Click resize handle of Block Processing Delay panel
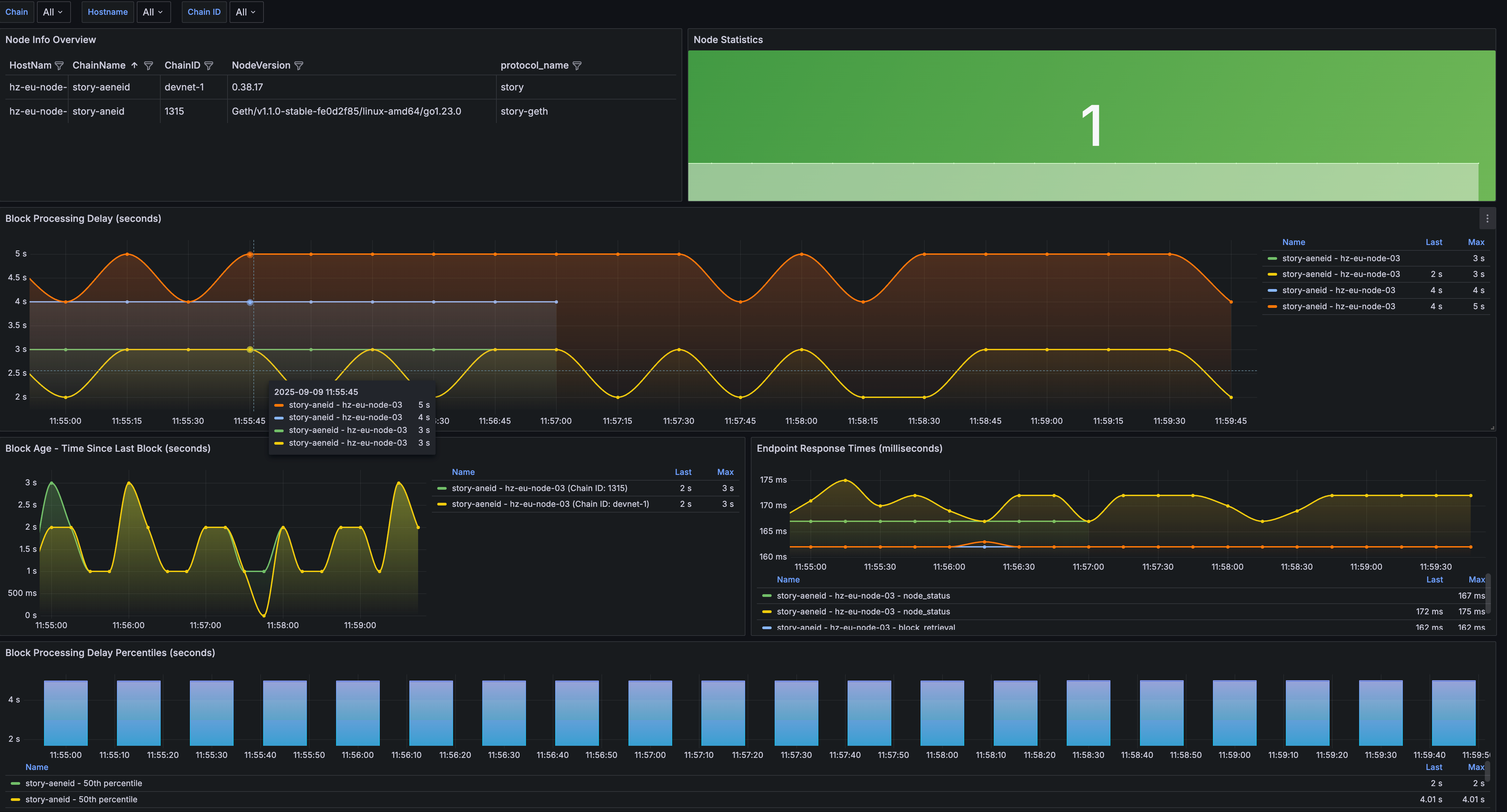Image resolution: width=1507 pixels, height=812 pixels. 1492,428
